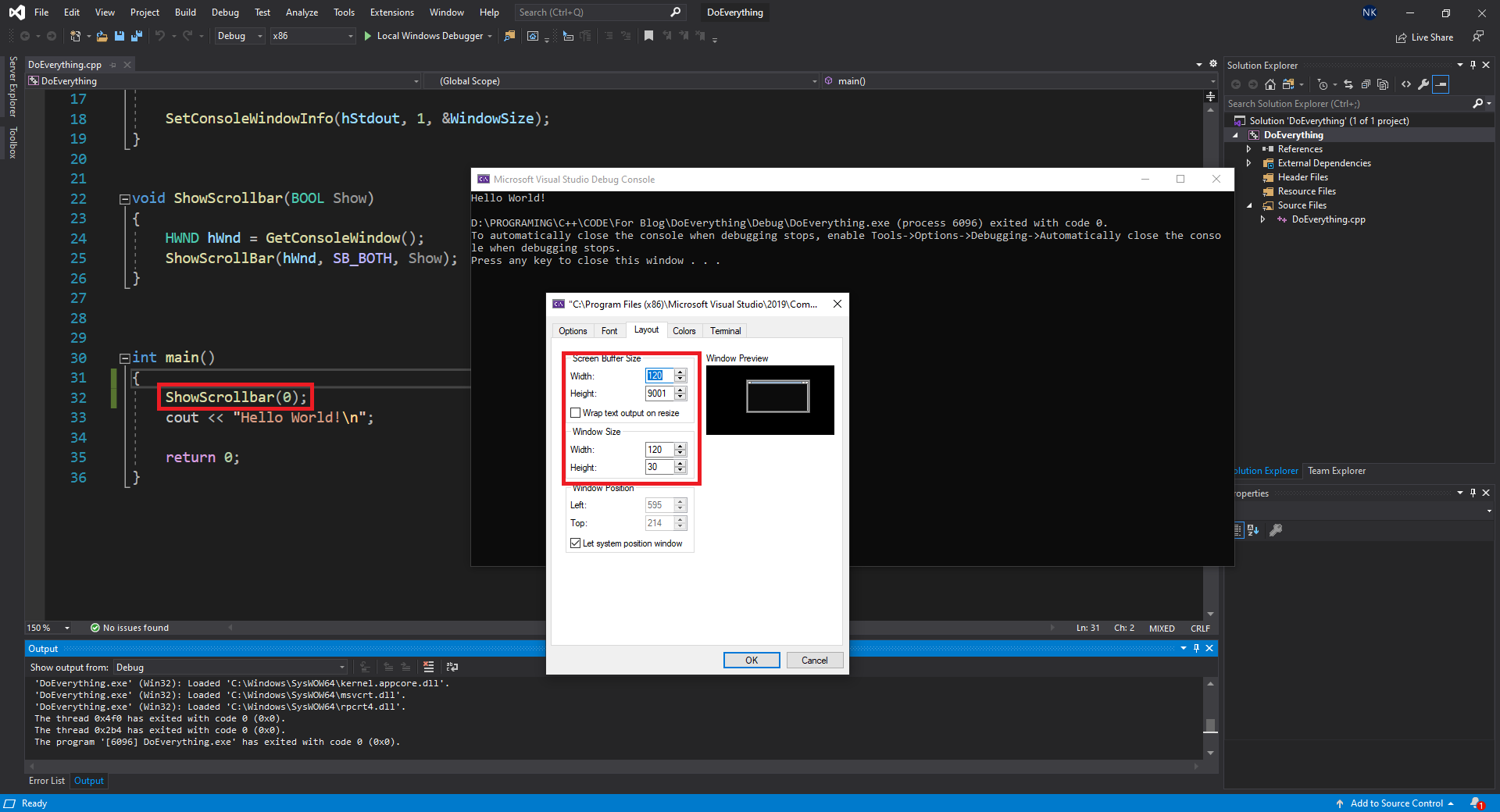Sync Solution Explorer with active document
This screenshot has height=812, width=1500.
(x=1349, y=84)
